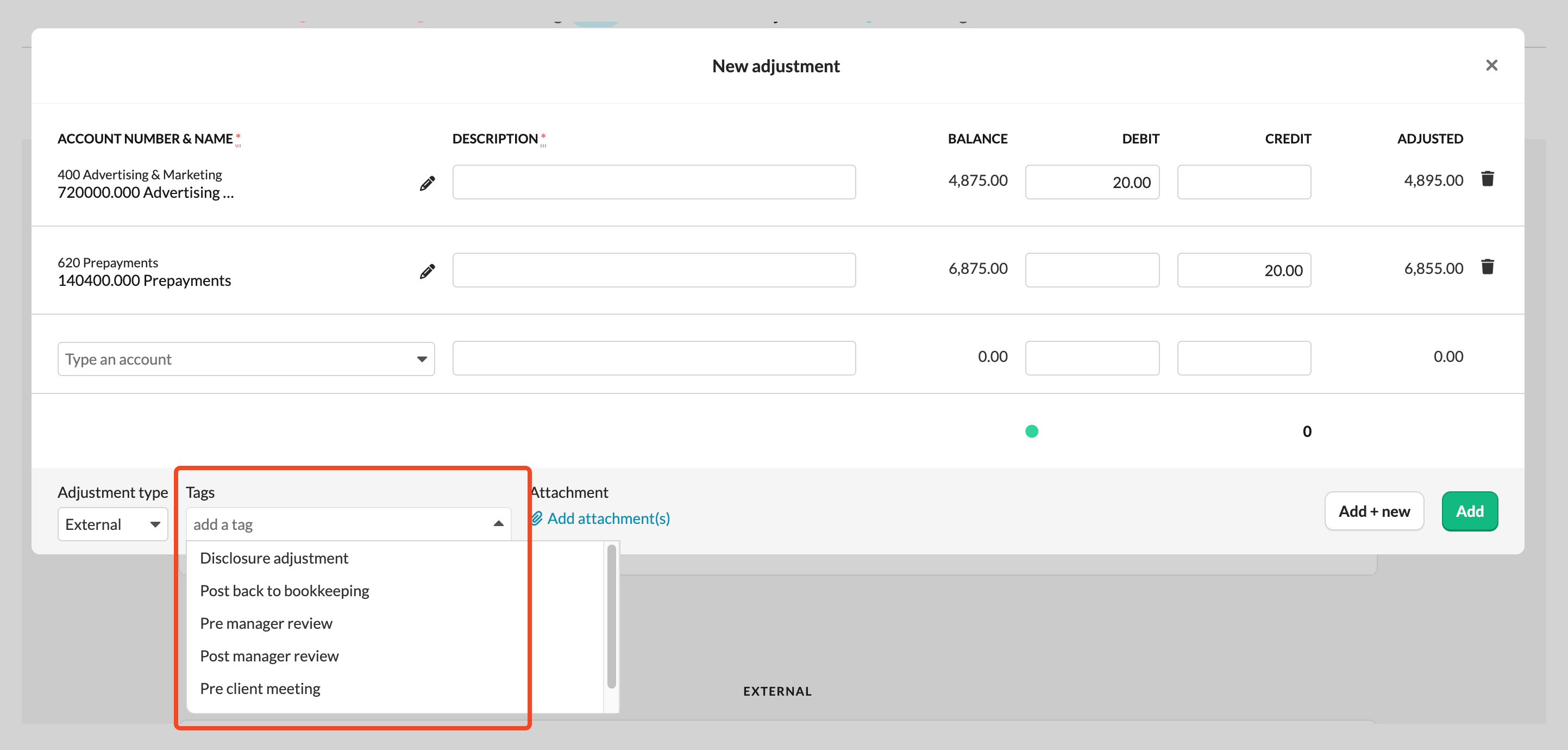
Task: Click the paperclip attachment icon
Action: pos(537,518)
